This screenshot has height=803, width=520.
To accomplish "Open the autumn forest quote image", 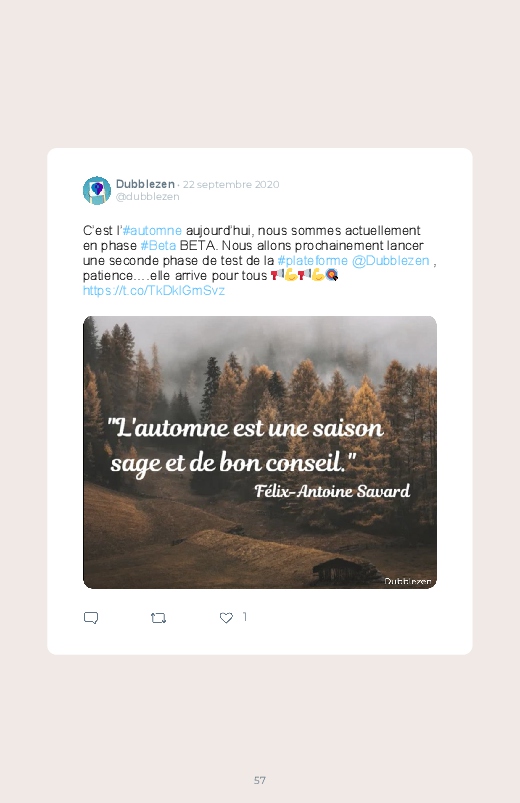I will tap(260, 452).
